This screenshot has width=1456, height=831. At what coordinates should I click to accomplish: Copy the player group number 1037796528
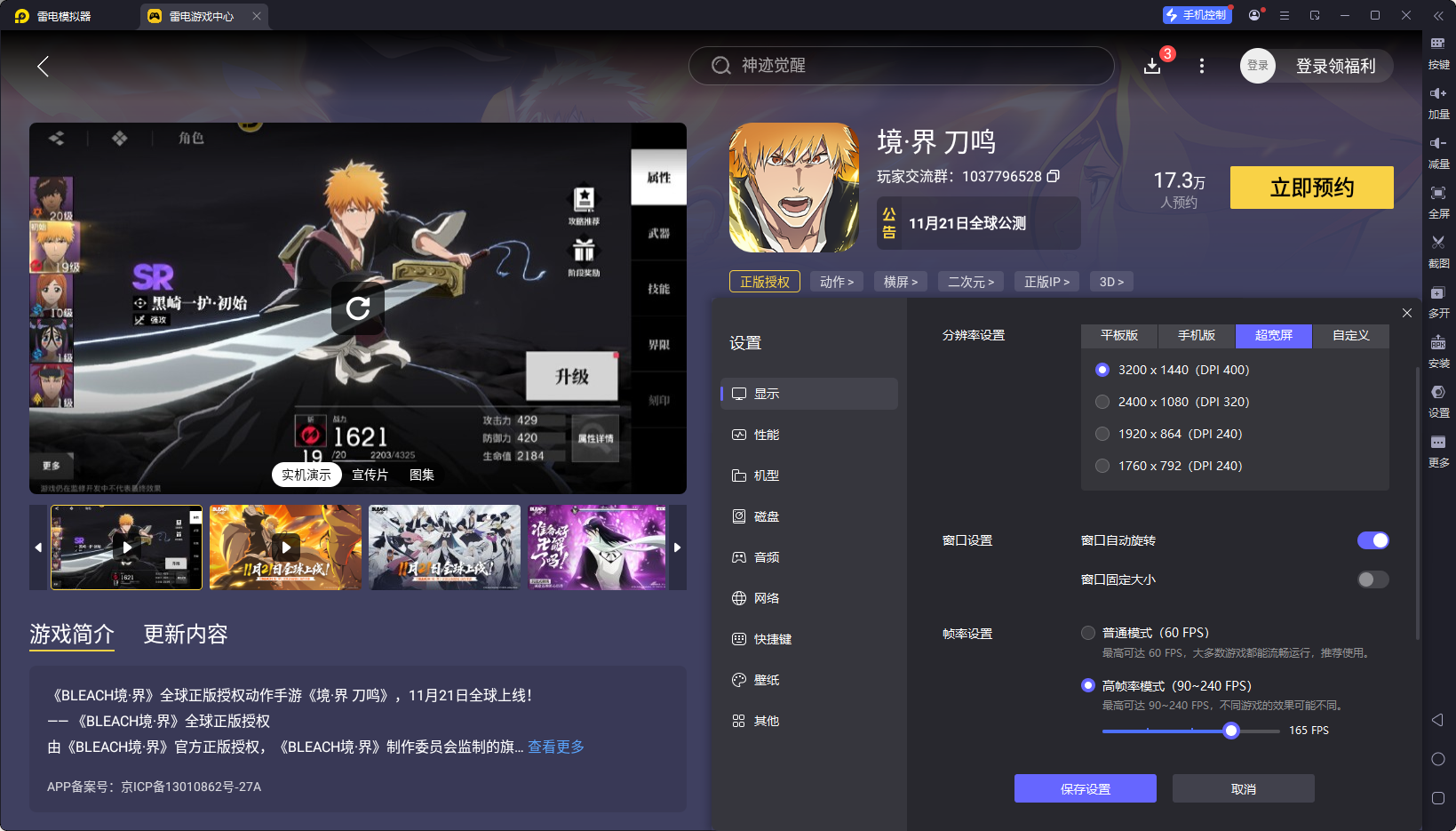(x=1054, y=176)
